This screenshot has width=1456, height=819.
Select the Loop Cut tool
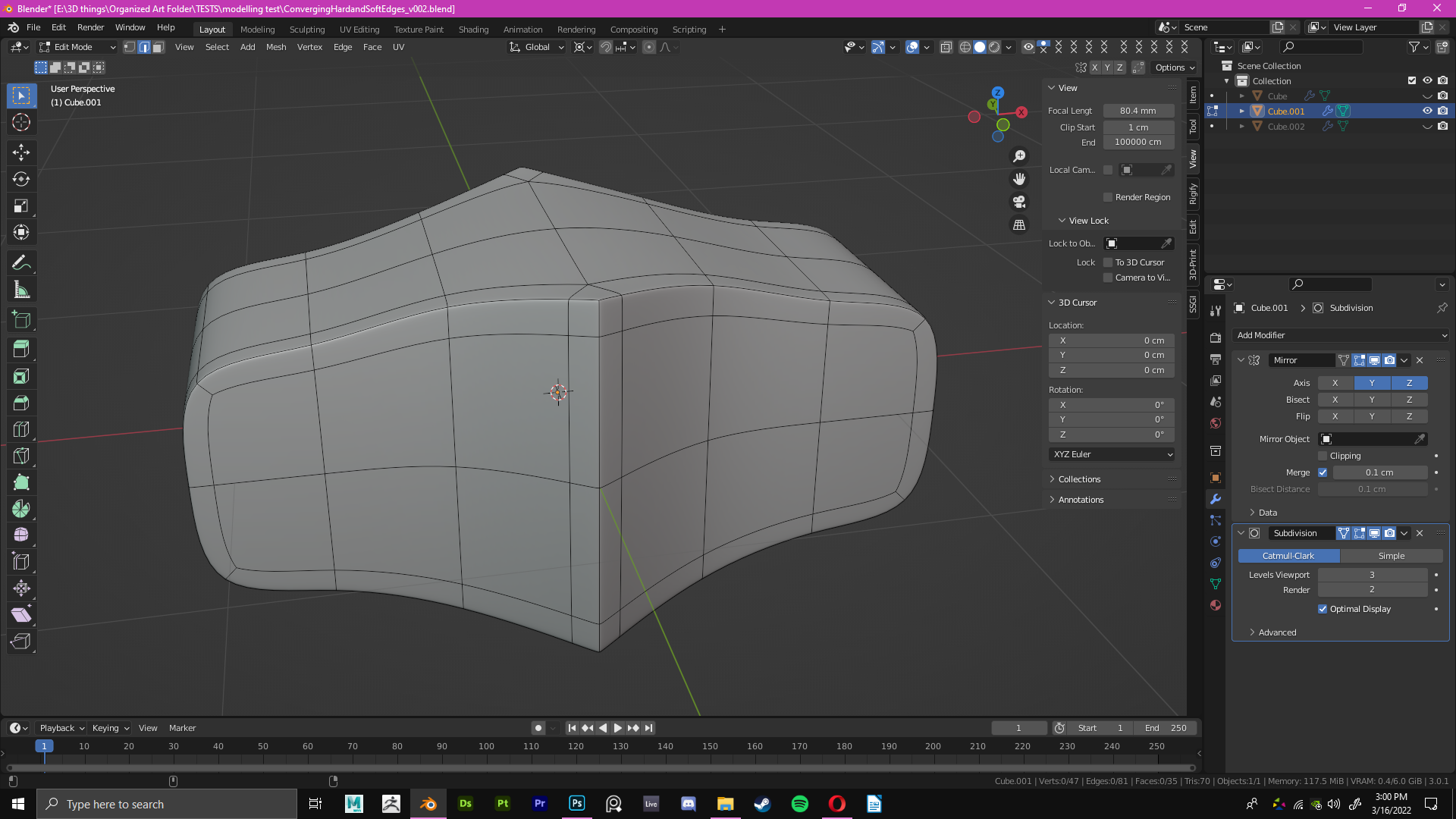21,429
